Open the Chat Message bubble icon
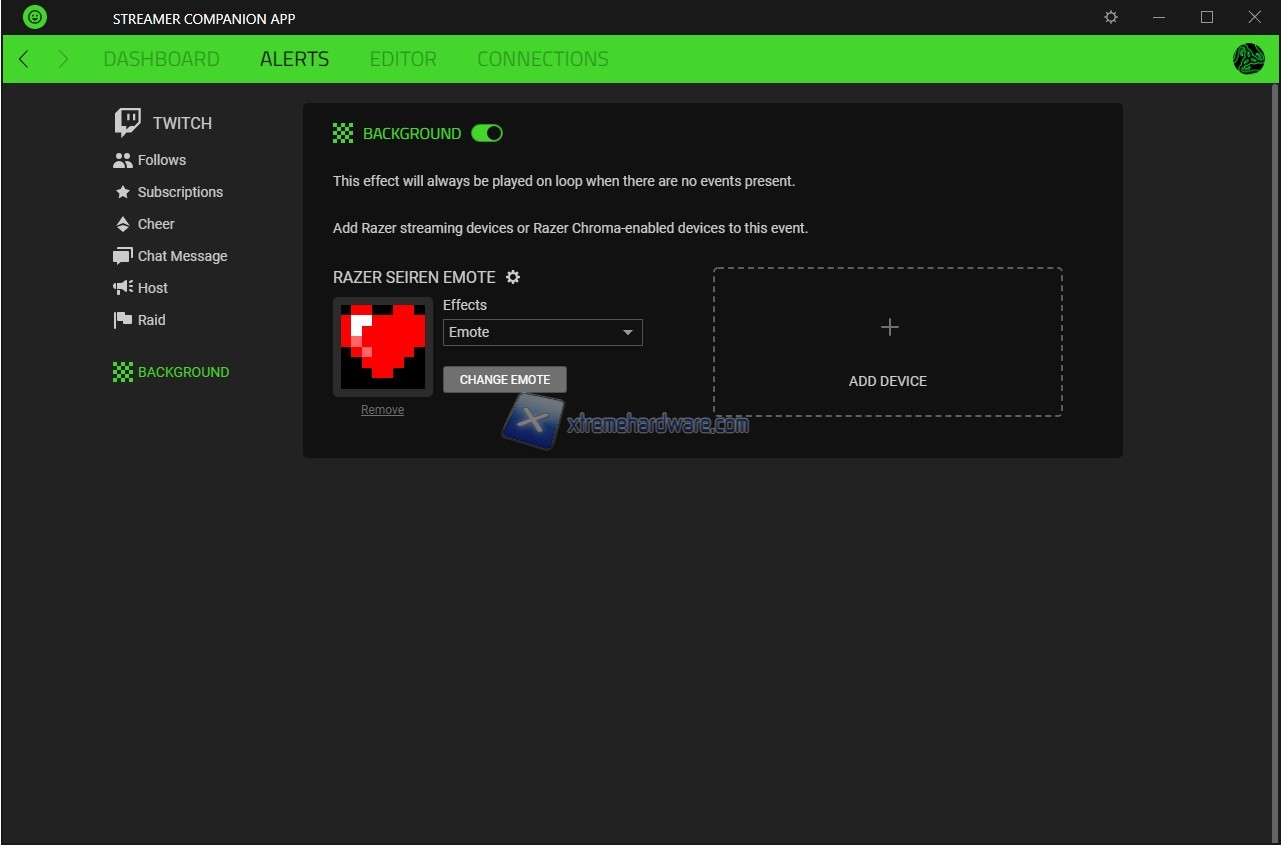Screen dimensions: 1281x845 (123, 256)
